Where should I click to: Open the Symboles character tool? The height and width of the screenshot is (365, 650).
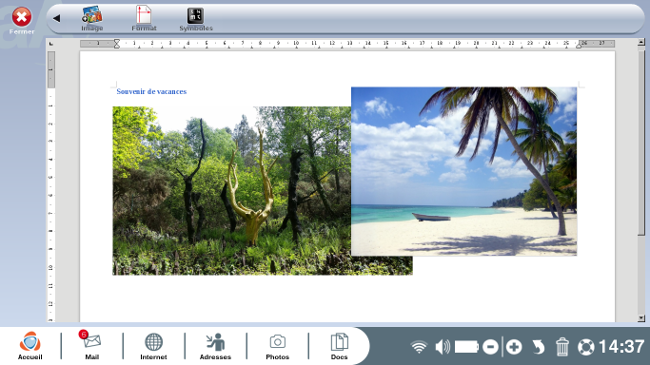pyautogui.click(x=196, y=19)
